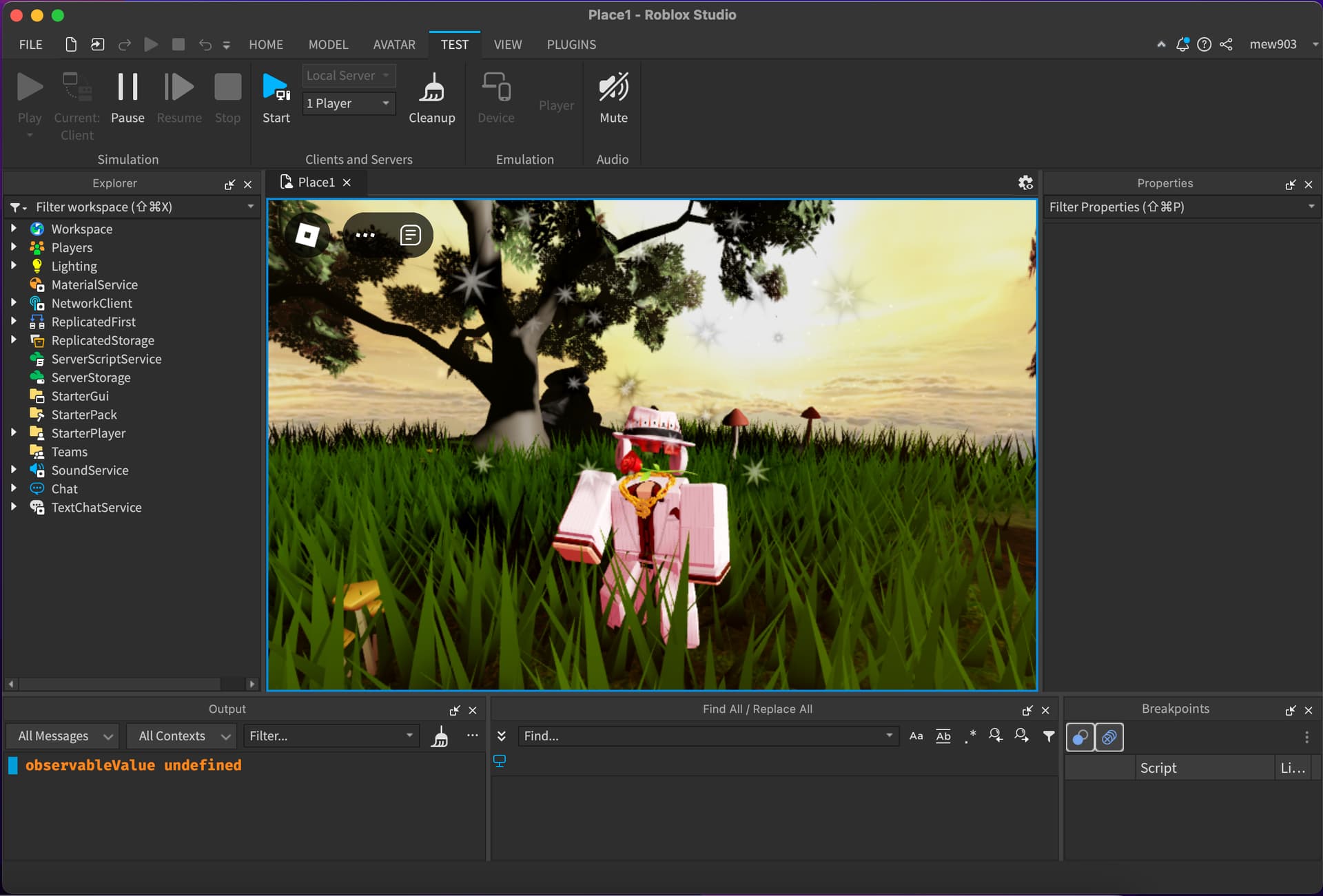
Task: Toggle regular expression search option
Action: click(970, 736)
